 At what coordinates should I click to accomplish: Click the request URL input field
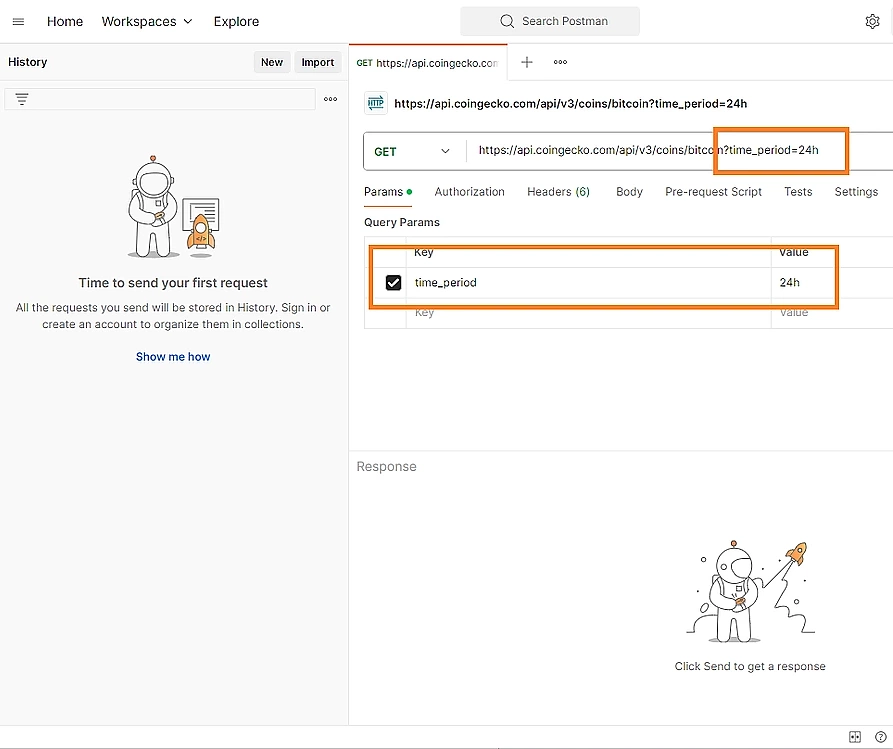pyautogui.click(x=678, y=150)
